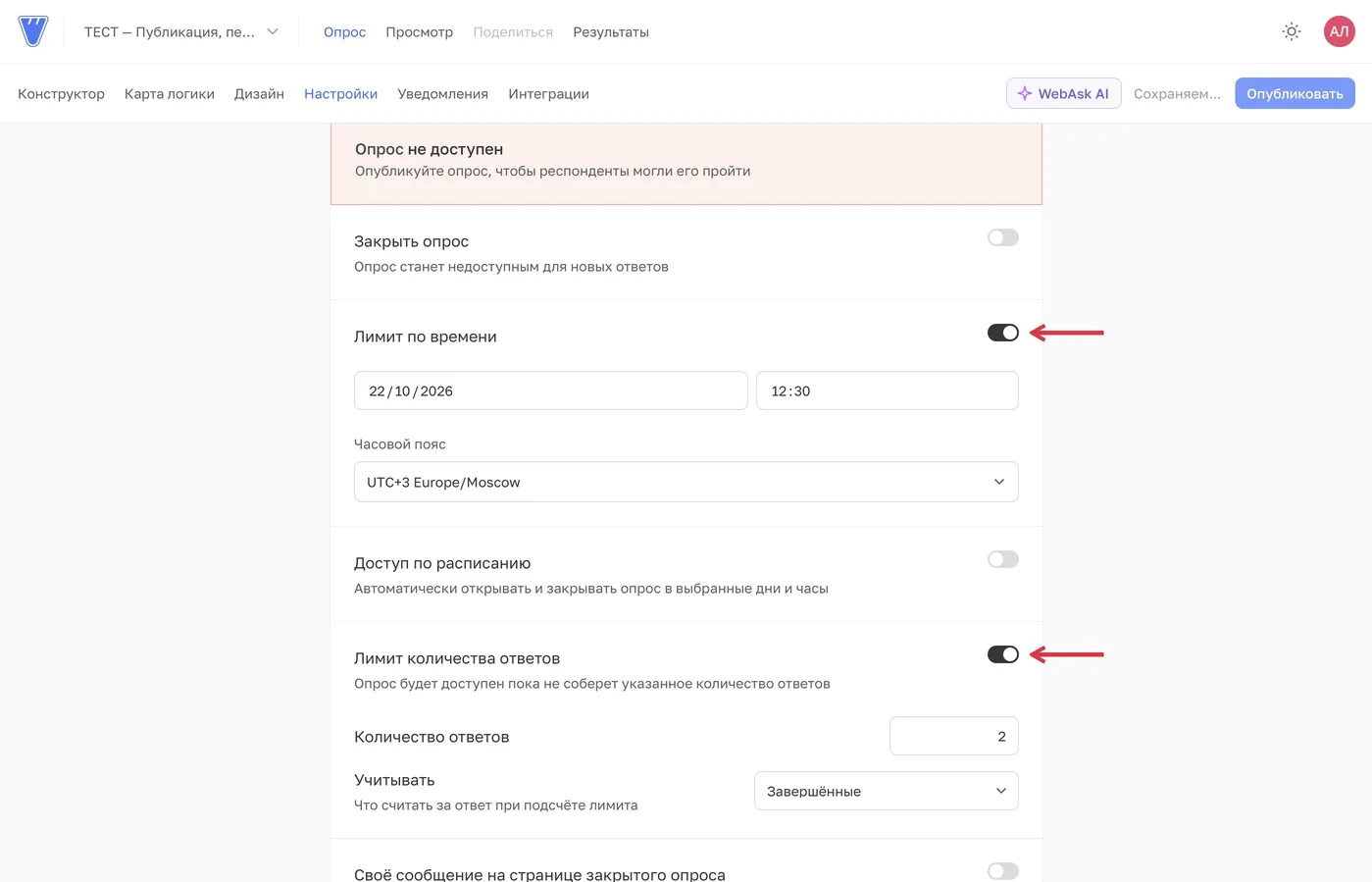
Task: Select the Настройки section
Action: tap(340, 94)
